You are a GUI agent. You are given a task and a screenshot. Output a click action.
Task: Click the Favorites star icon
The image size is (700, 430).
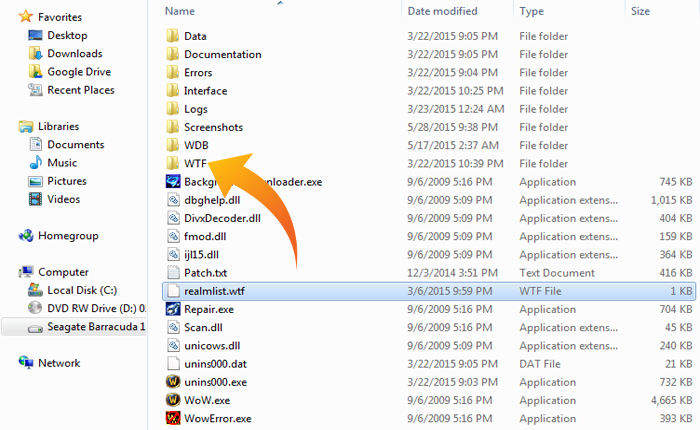point(26,17)
